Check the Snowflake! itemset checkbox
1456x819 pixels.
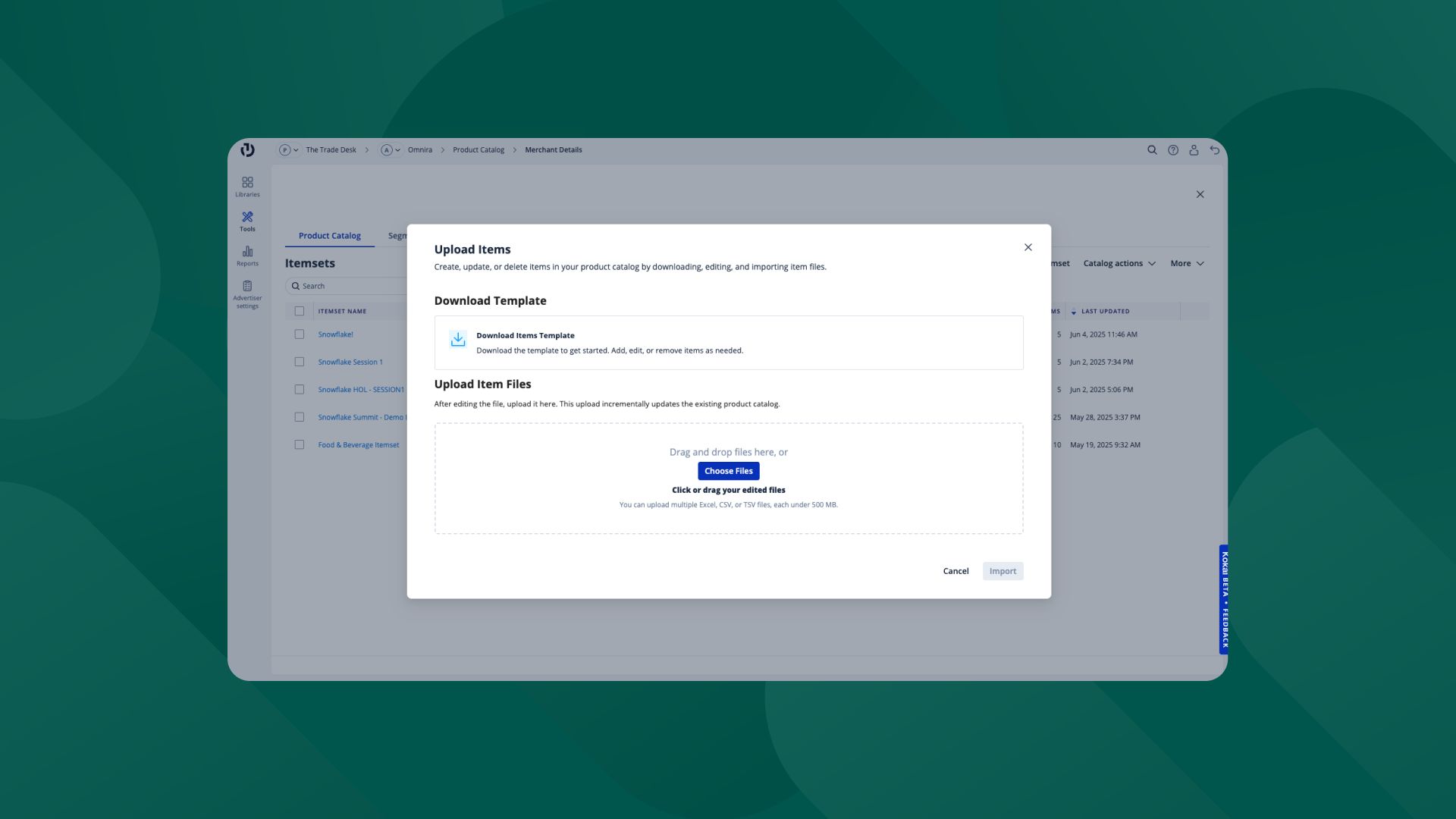pyautogui.click(x=300, y=334)
